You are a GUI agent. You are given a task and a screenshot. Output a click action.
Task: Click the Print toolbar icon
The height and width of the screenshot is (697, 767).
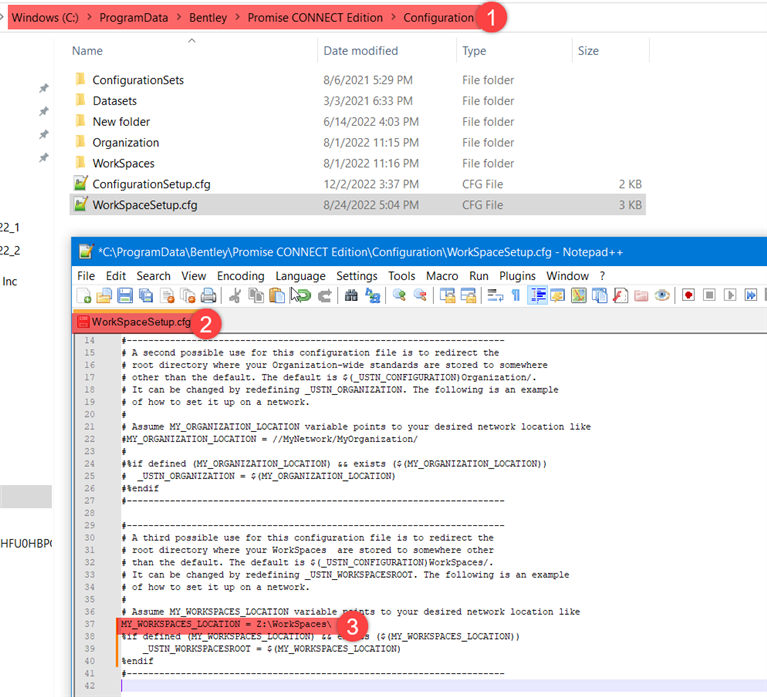208,295
